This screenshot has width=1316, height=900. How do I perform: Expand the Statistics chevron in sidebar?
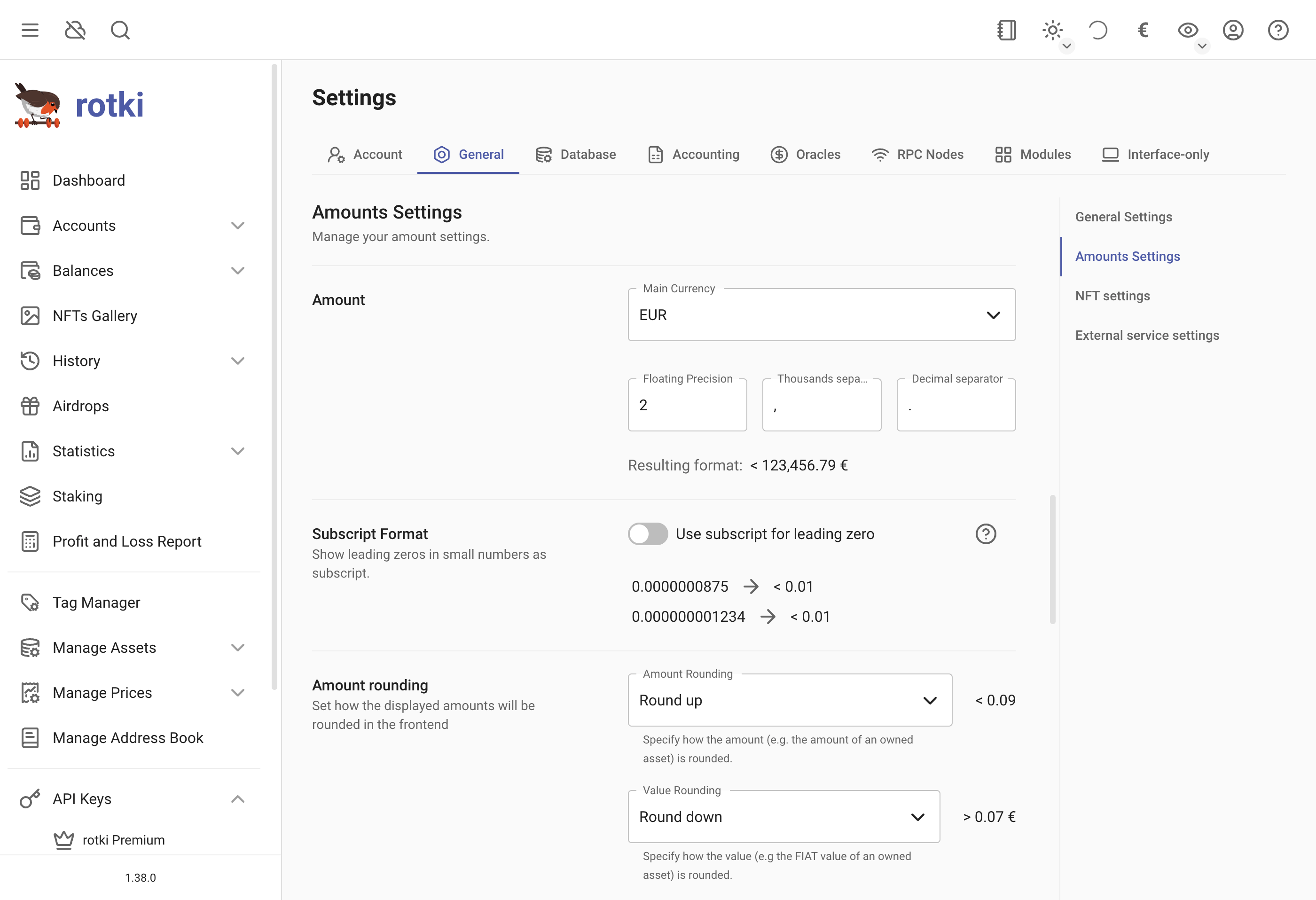(x=238, y=451)
